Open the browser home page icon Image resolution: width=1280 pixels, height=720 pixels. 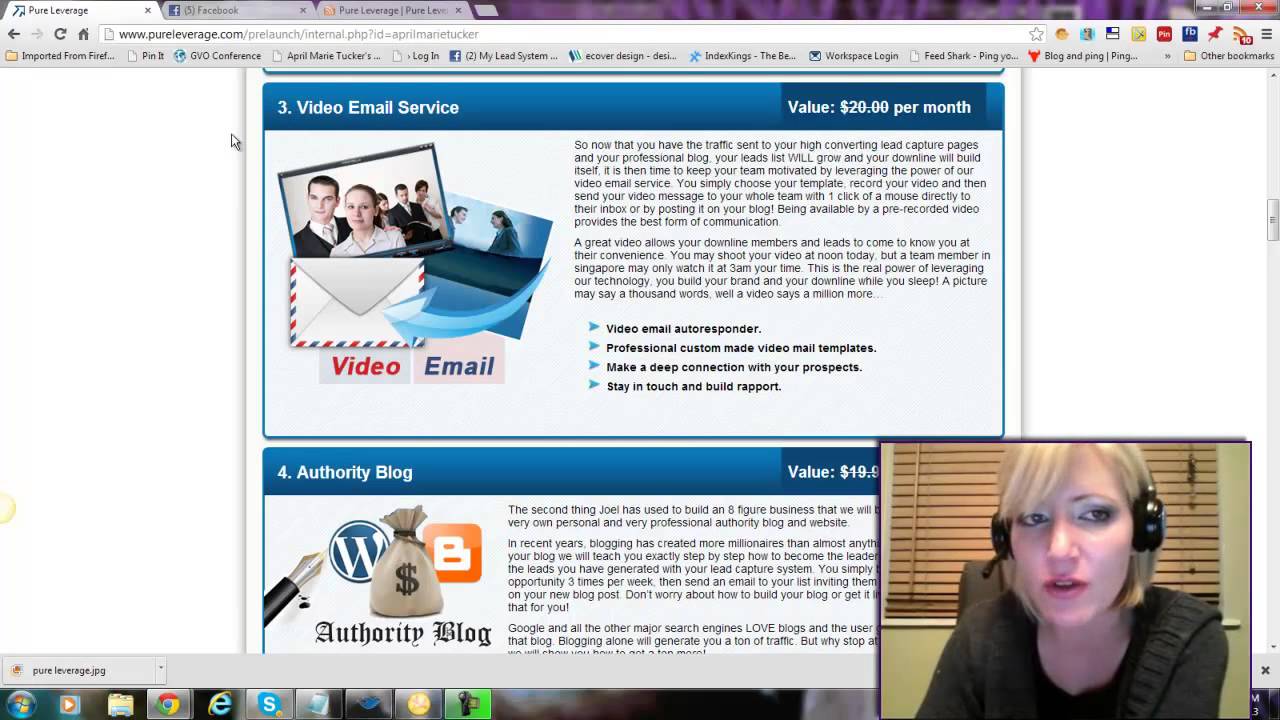click(x=83, y=34)
